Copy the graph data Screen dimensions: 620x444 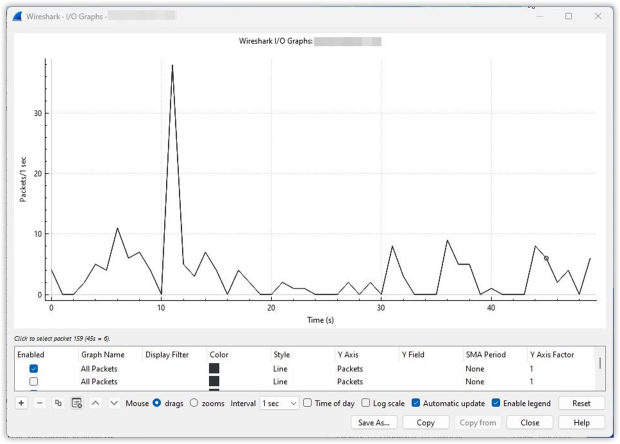(x=425, y=423)
